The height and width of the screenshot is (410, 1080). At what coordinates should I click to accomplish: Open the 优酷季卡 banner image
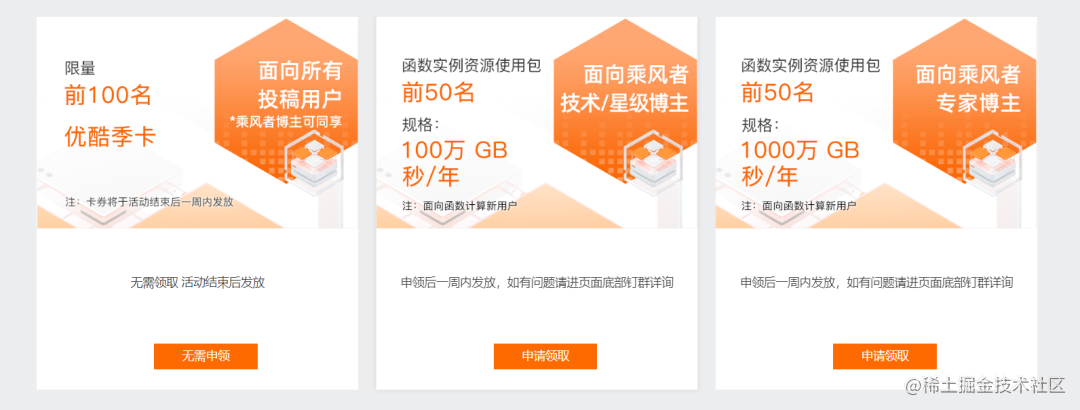pos(197,123)
